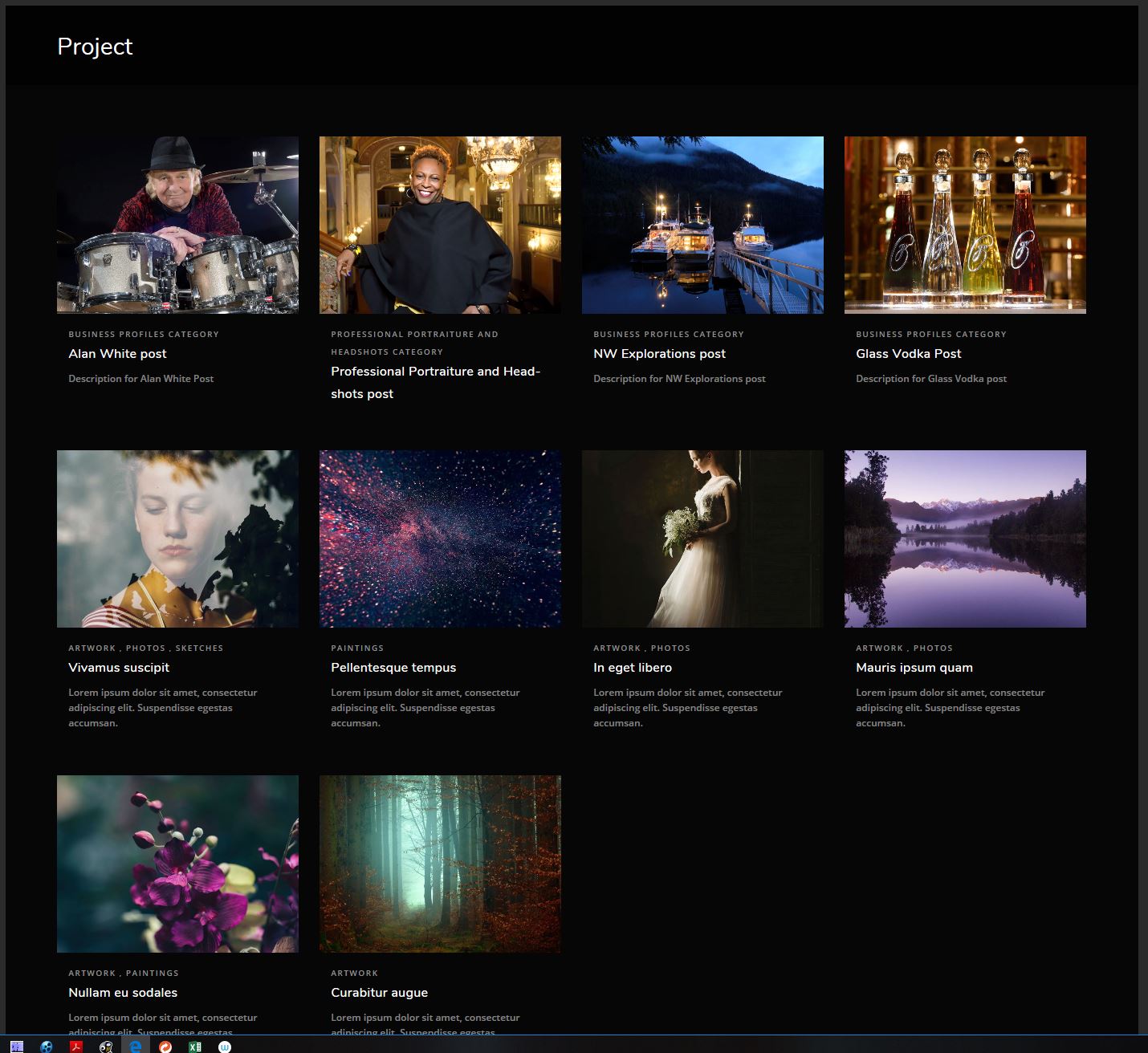Click the Paintings category above Pellentesque tempus
Screen dimensions: 1148x1053
357,648
